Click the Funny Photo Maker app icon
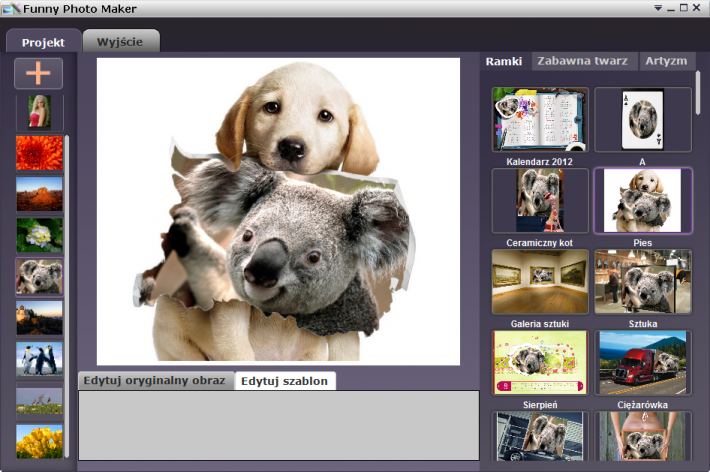The image size is (710, 472). 11,8
